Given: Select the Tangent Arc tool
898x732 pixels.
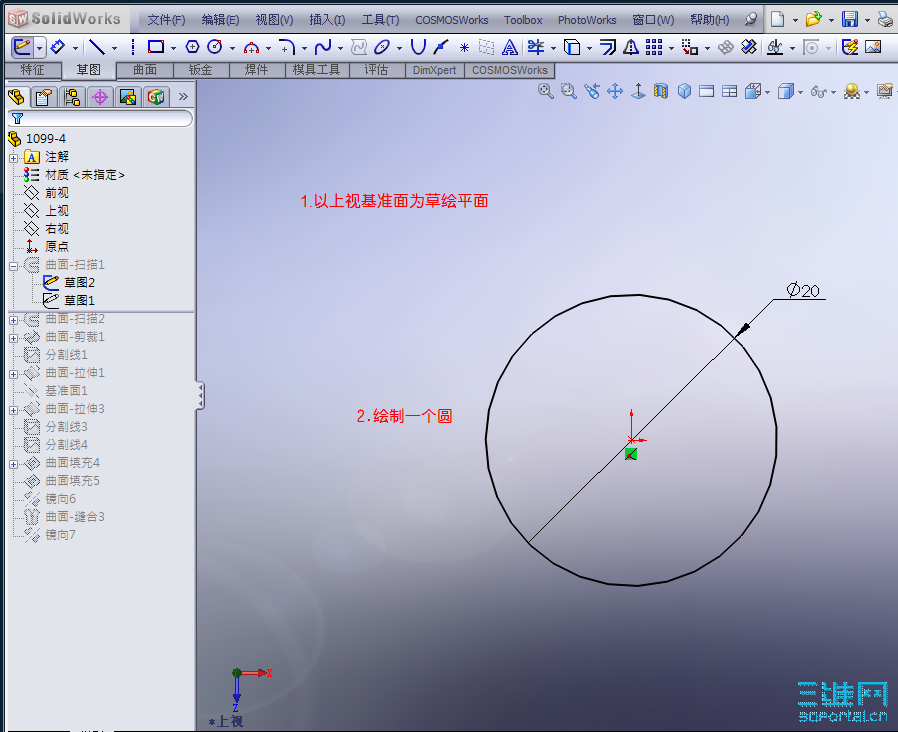Looking at the screenshot, I should [251, 47].
